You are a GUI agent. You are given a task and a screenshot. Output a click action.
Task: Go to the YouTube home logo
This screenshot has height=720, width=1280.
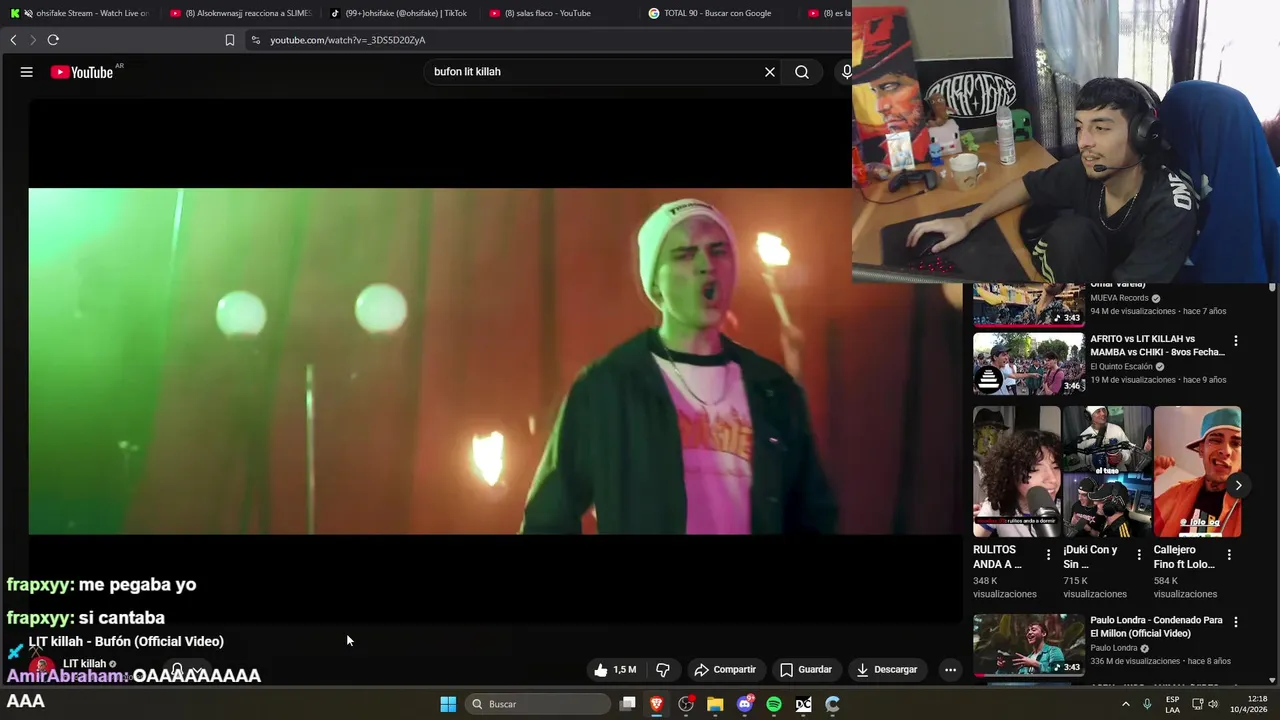click(x=82, y=72)
